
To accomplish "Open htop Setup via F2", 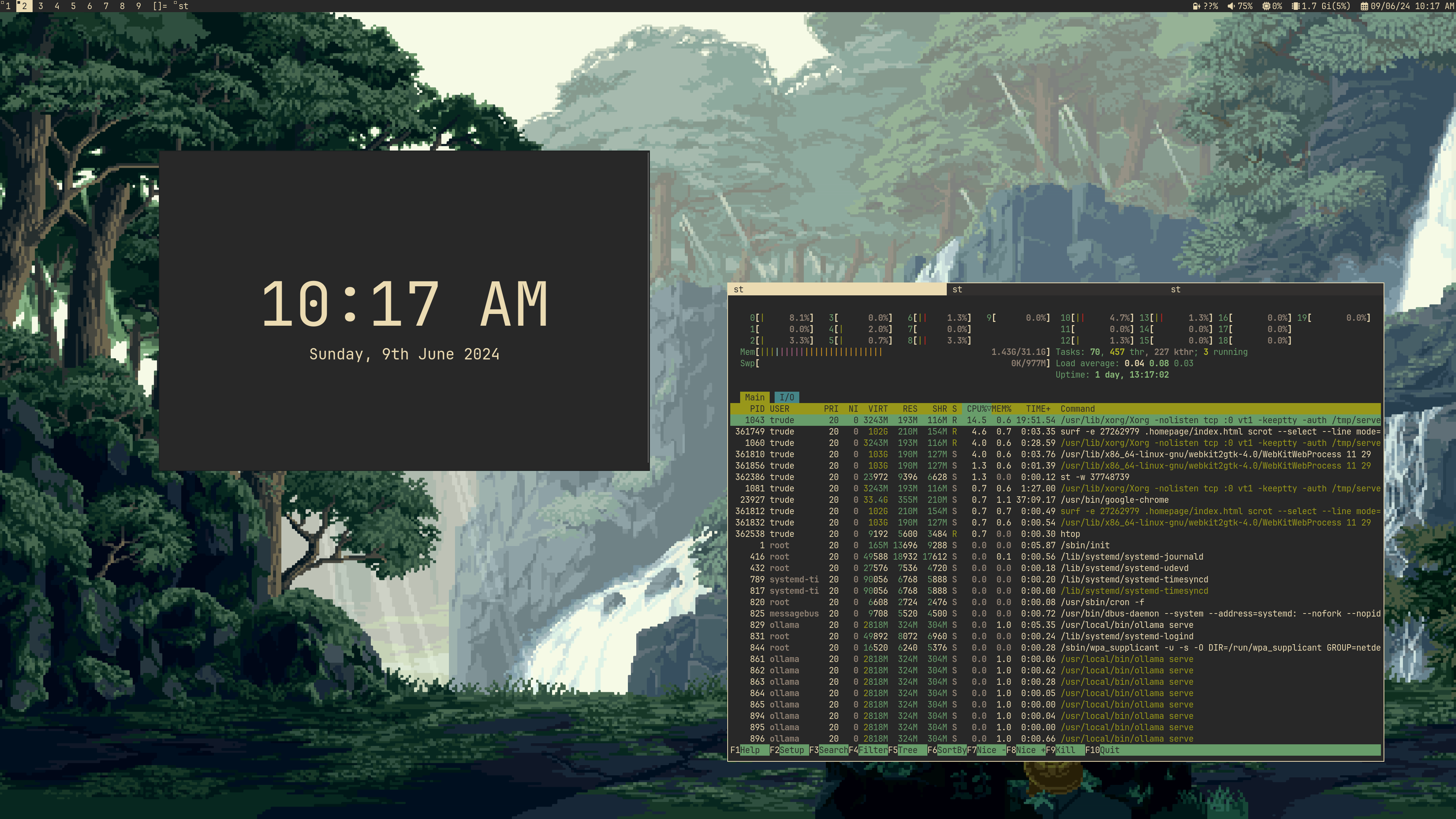I will pos(789,750).
